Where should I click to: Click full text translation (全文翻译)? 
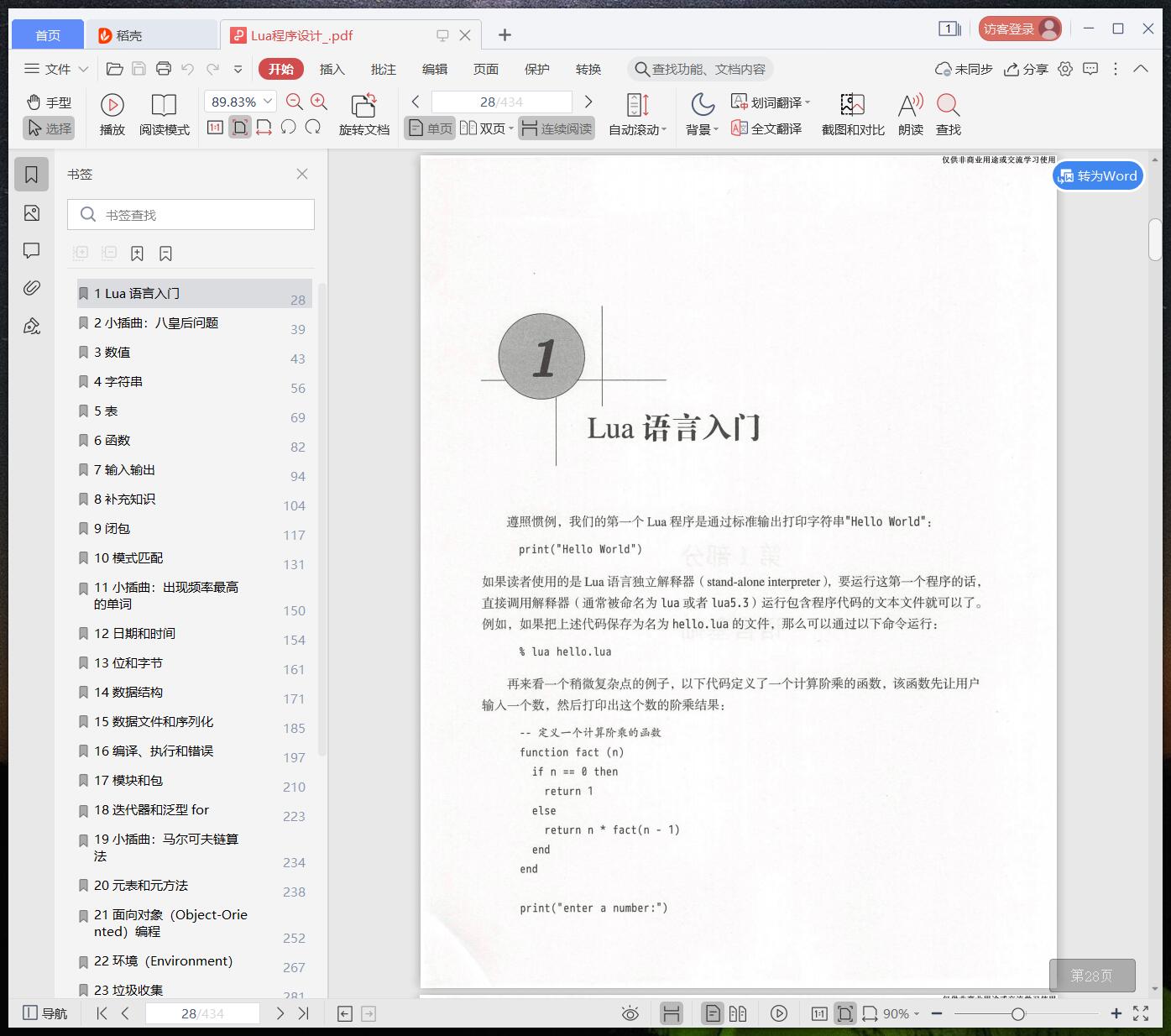point(766,128)
